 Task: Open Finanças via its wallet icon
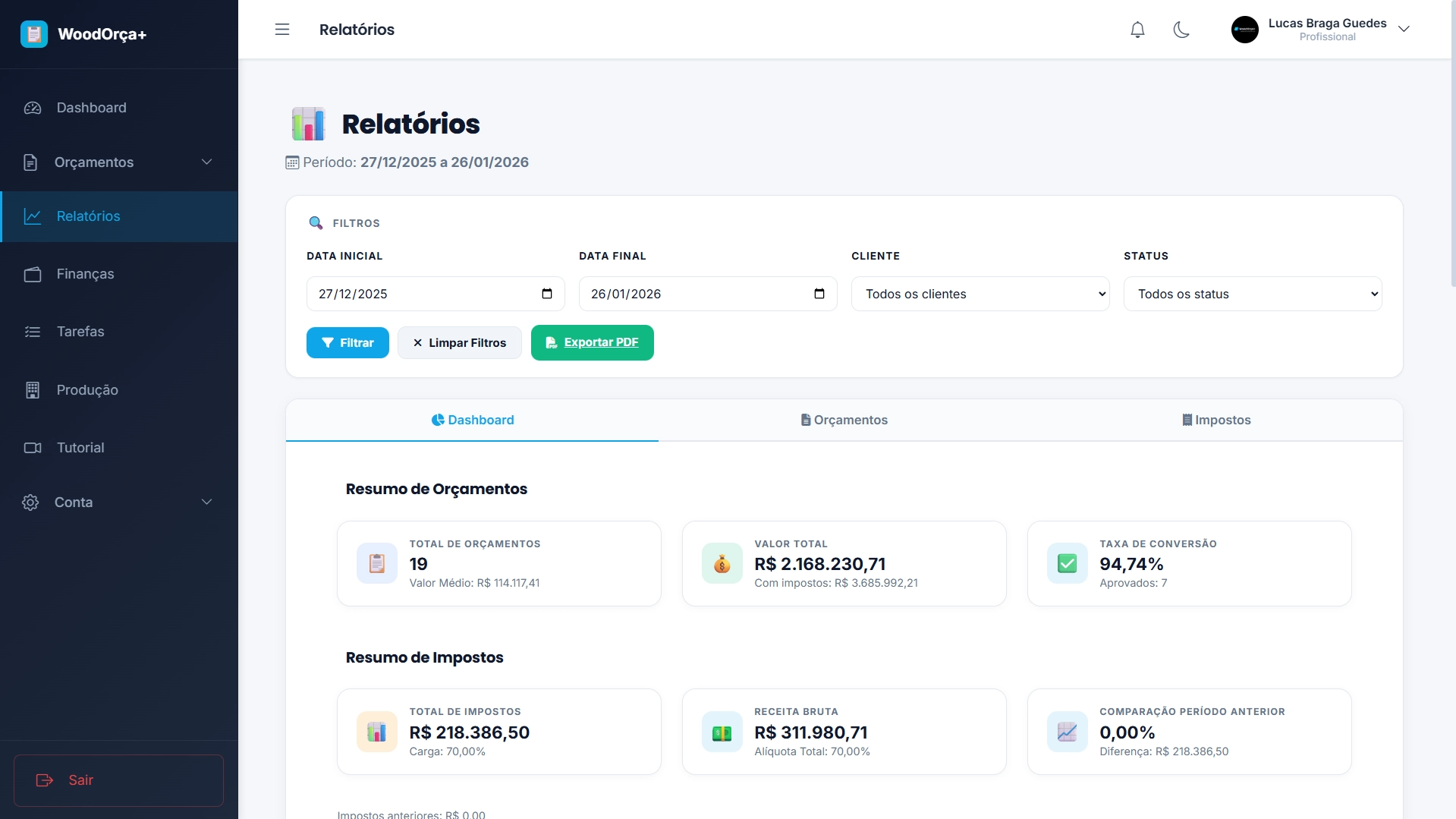point(32,274)
